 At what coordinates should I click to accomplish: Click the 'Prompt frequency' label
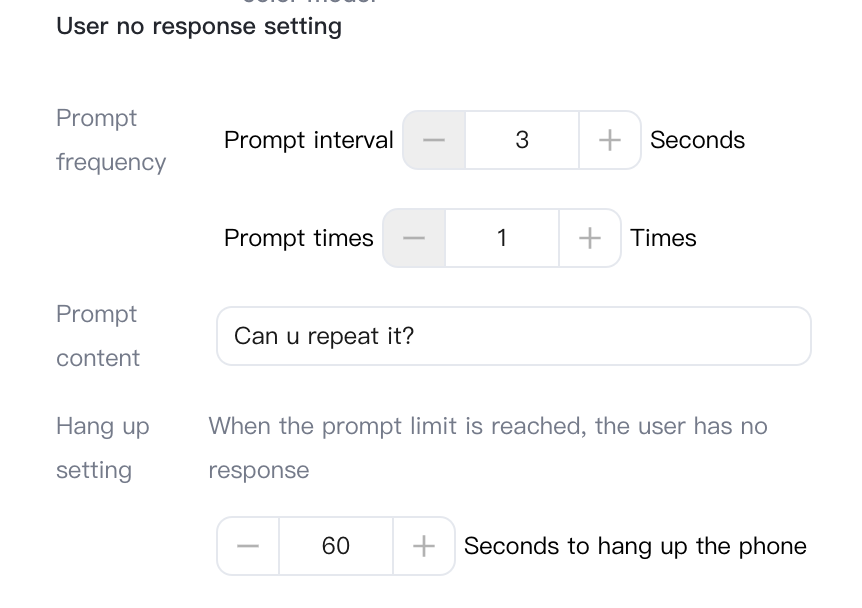point(110,140)
